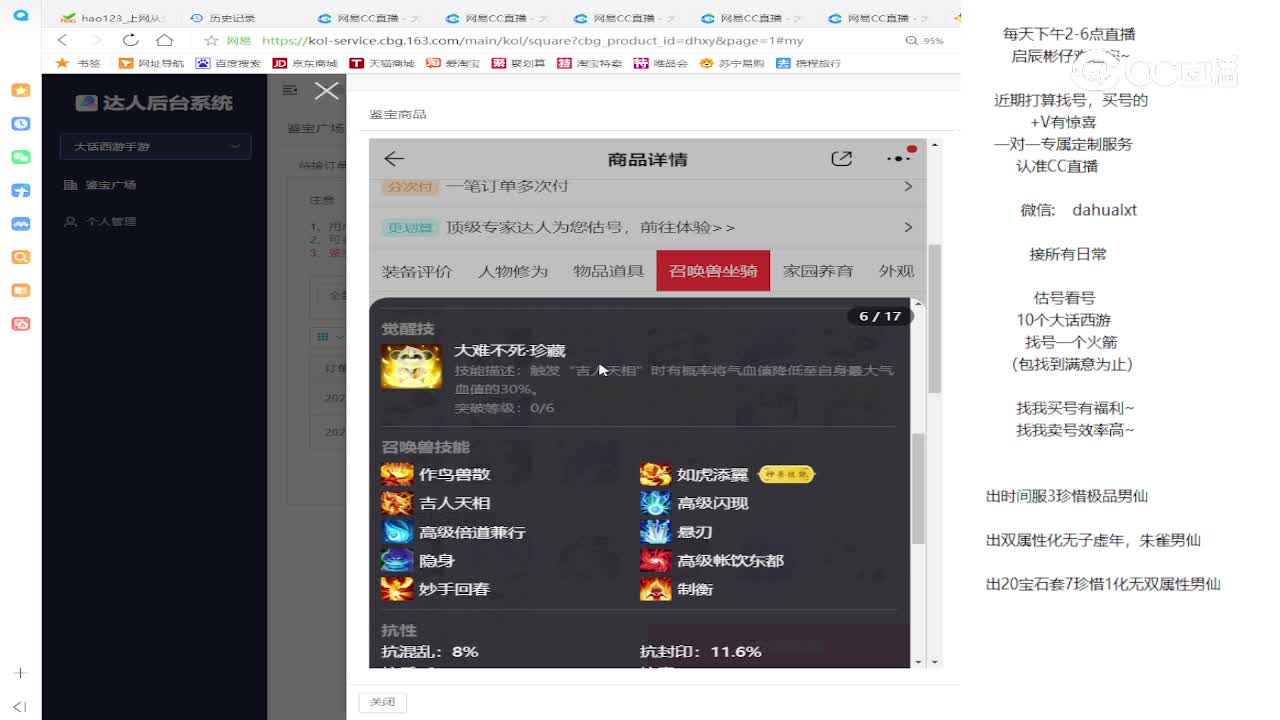This screenshot has height=720, width=1280.
Task: Open the WeChat icon in browser left sidebar
Action: pos(20,157)
